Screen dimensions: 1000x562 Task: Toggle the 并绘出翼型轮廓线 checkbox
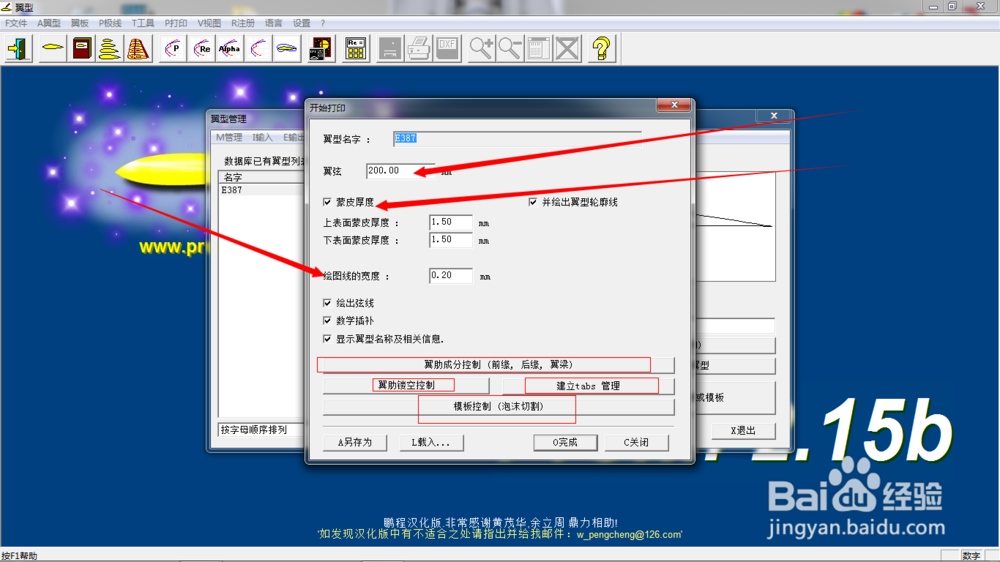533,202
